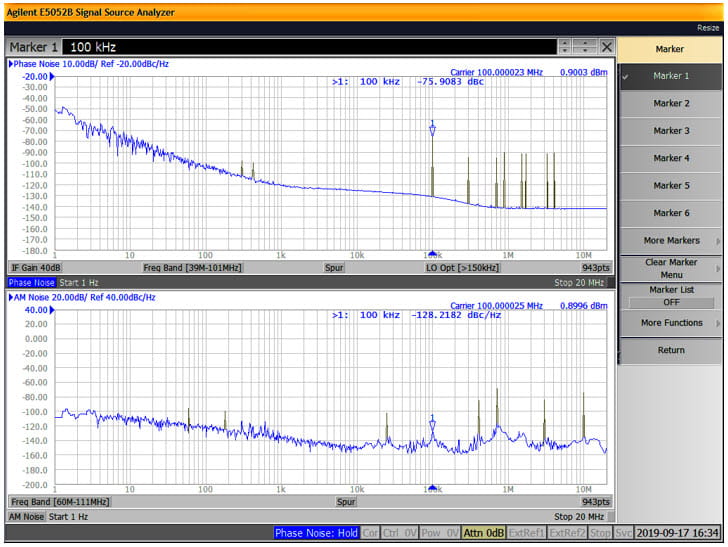Click Freq Band [39M-101MHz] label
Image resolution: width=728 pixels, height=547 pixels.
[x=192, y=268]
